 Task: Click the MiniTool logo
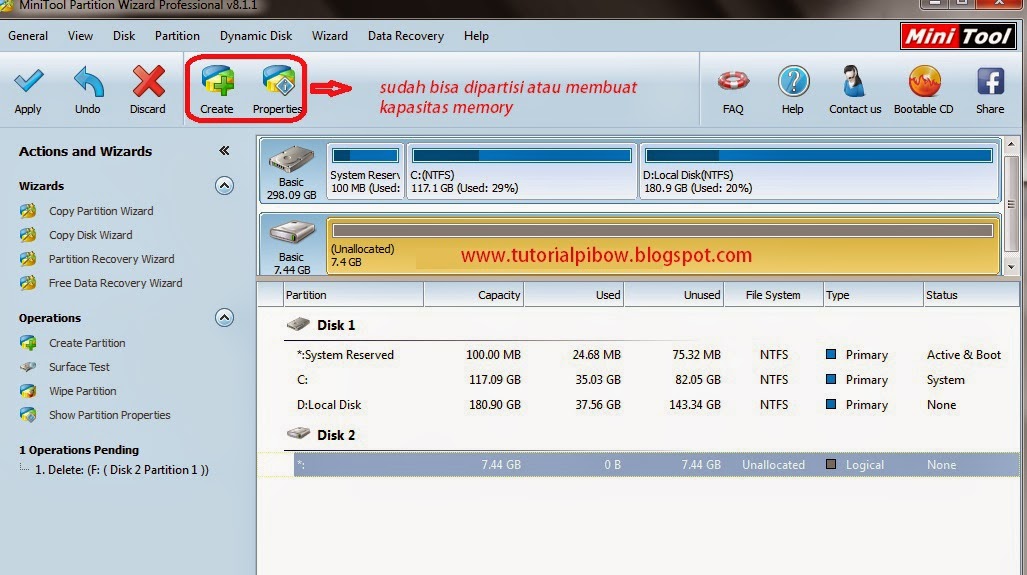coord(958,36)
